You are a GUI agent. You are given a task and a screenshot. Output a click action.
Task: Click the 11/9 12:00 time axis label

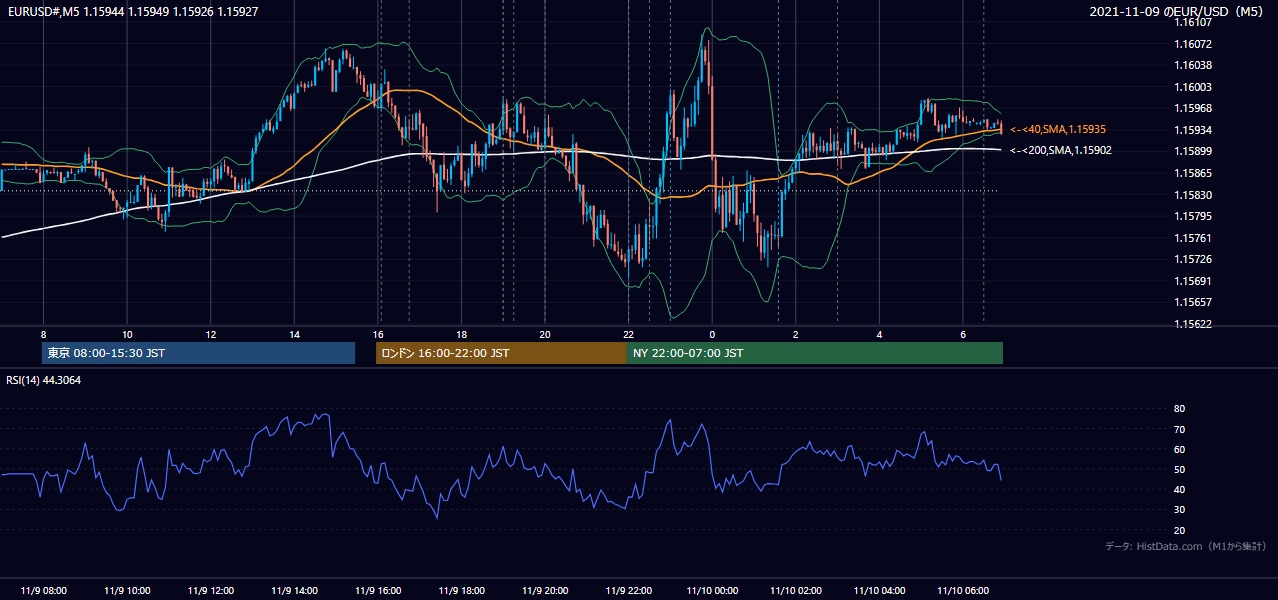210,591
